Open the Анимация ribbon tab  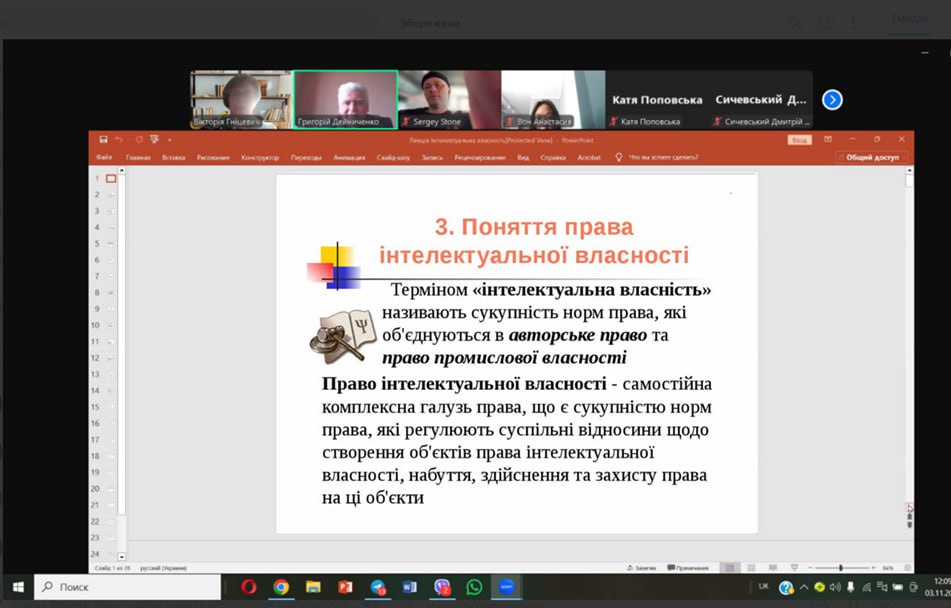(349, 158)
